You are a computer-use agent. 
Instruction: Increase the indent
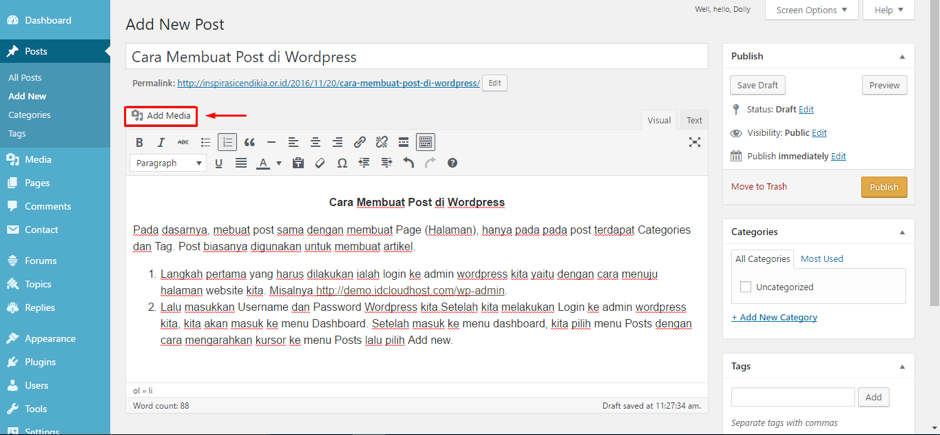pos(386,163)
